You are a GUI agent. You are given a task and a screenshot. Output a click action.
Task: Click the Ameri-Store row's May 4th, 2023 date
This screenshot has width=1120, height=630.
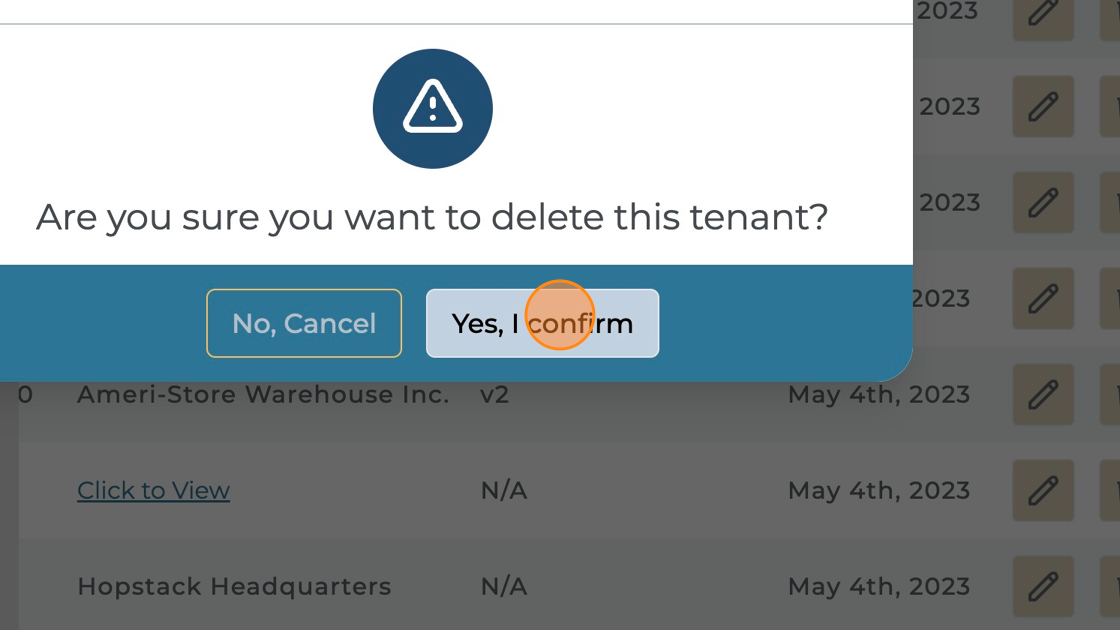click(x=878, y=395)
